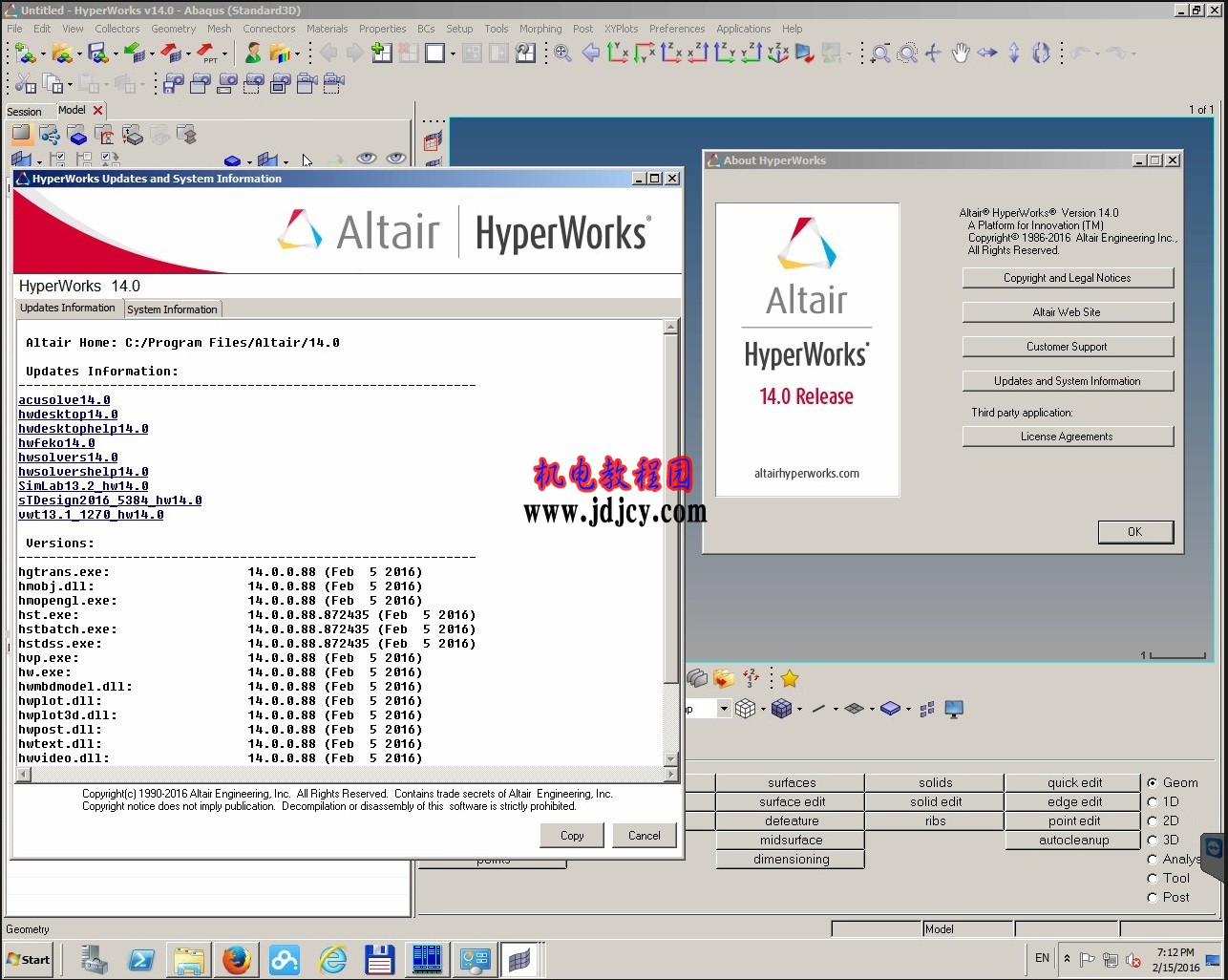Click the Add Page green plus icon
Screen dimensions: 1228x980
point(382,53)
